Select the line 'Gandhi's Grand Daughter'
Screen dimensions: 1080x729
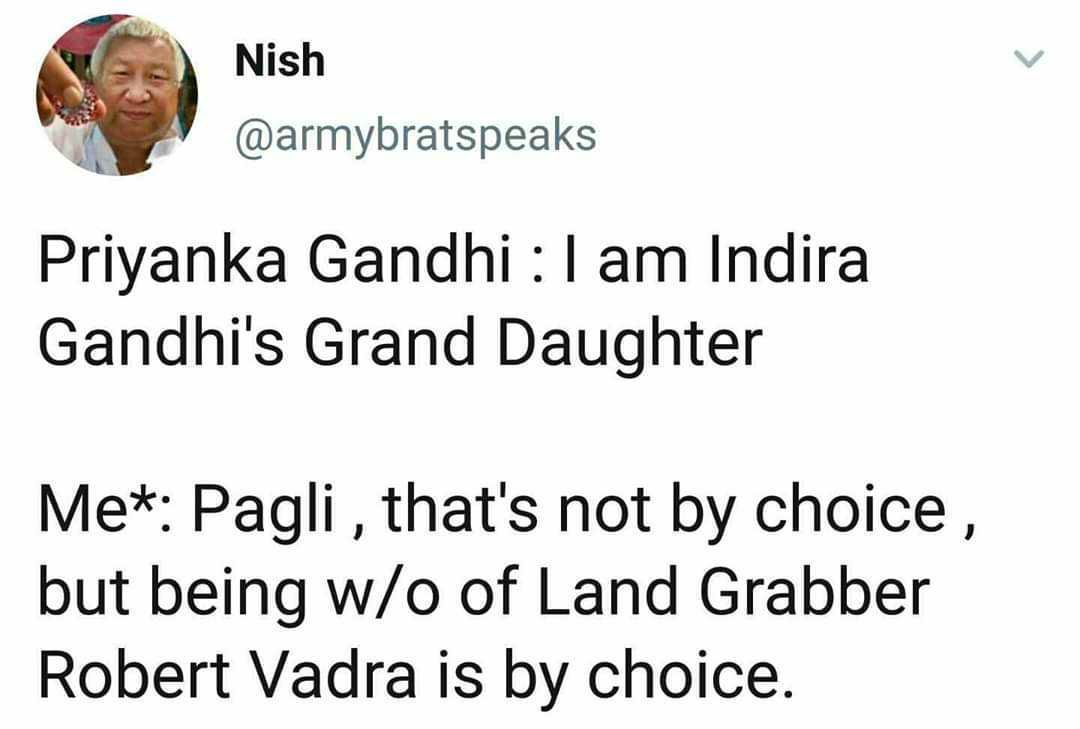click(400, 344)
